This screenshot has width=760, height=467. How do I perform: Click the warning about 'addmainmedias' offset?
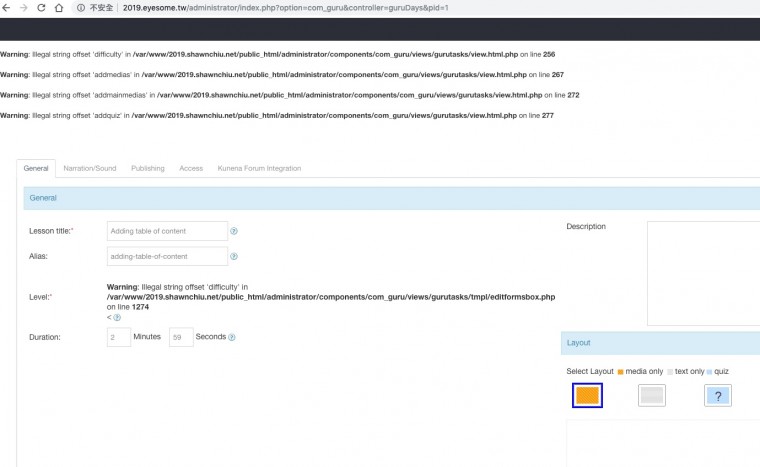(289, 95)
